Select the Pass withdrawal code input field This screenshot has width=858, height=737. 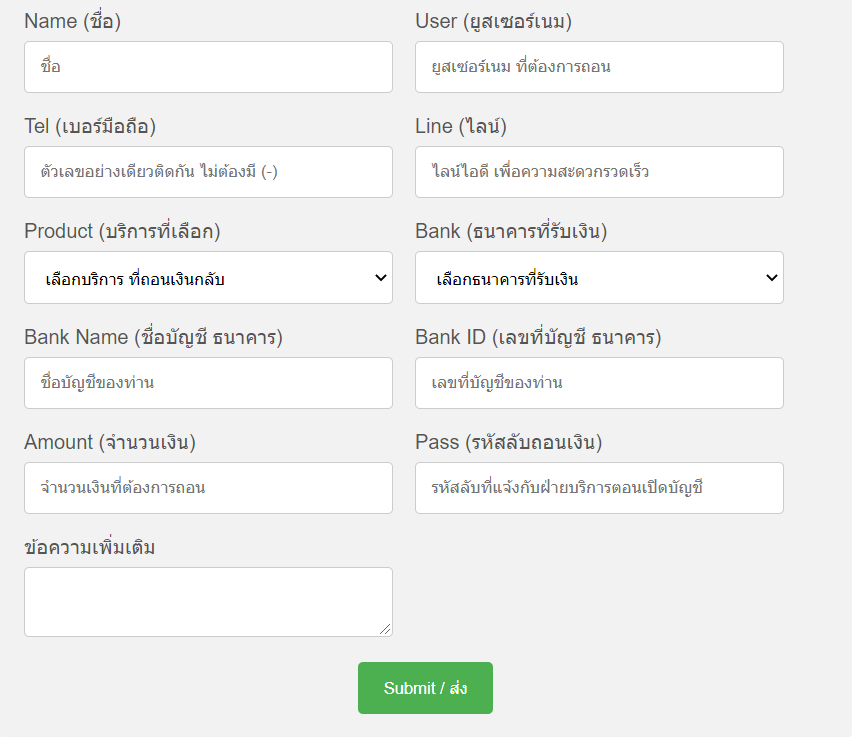click(x=599, y=488)
